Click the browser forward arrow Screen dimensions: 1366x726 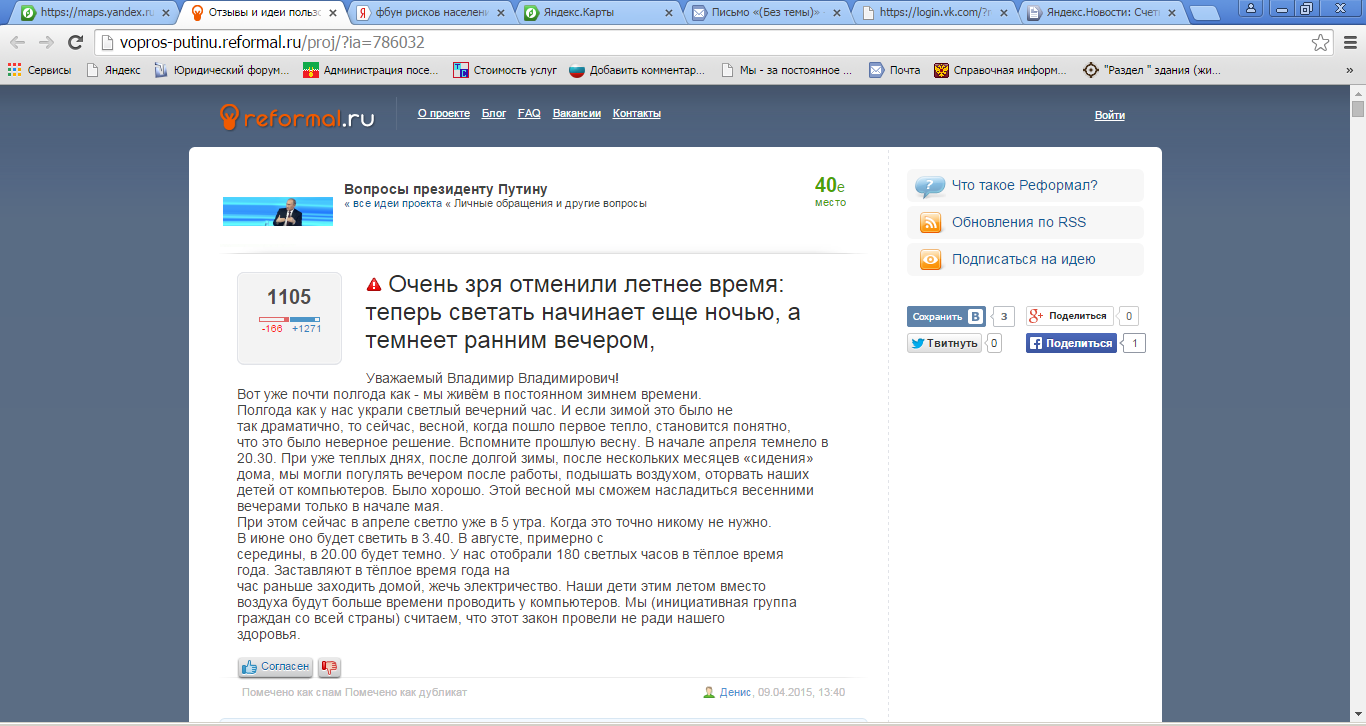pyautogui.click(x=46, y=43)
